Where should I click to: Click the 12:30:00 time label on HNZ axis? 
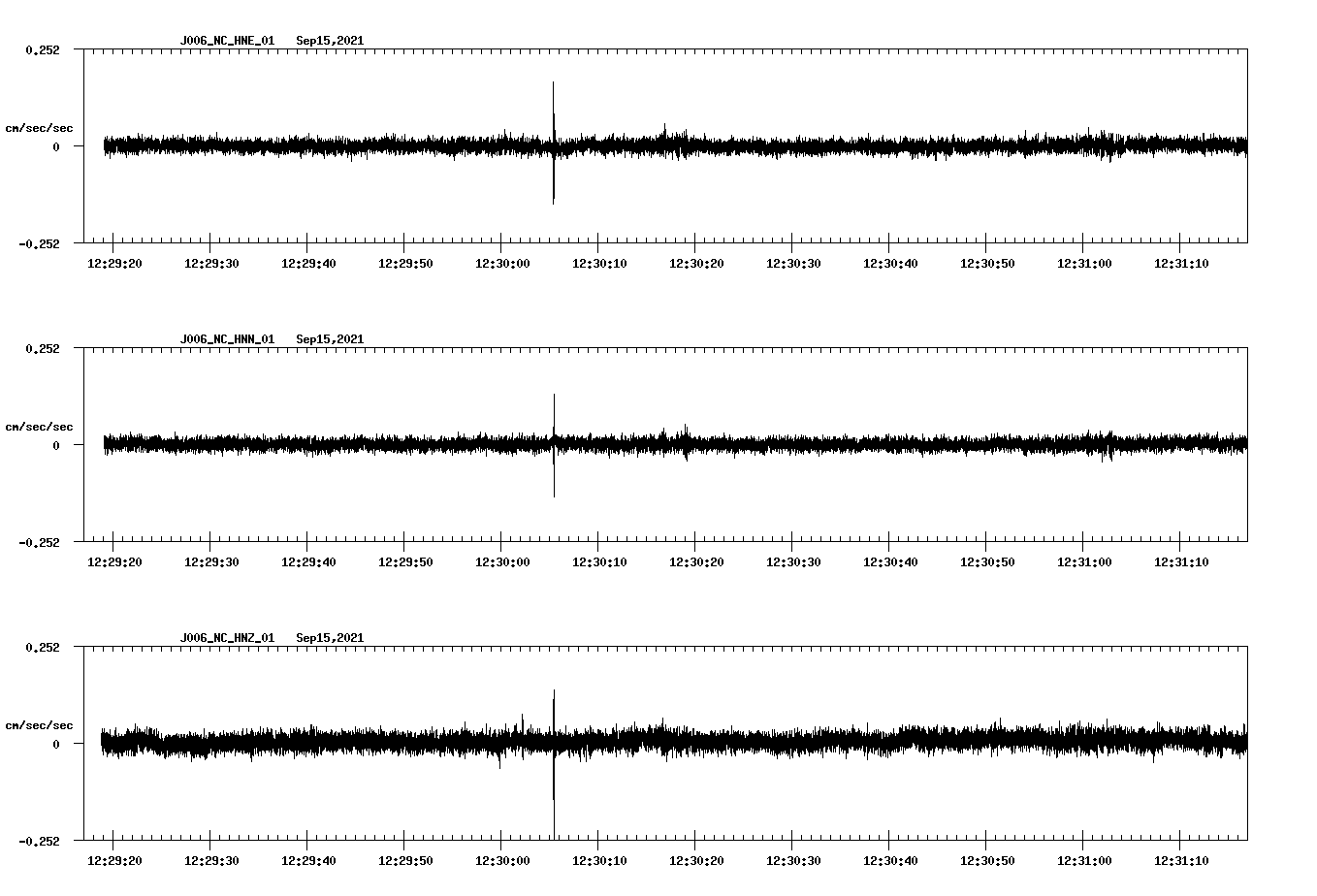(x=502, y=861)
